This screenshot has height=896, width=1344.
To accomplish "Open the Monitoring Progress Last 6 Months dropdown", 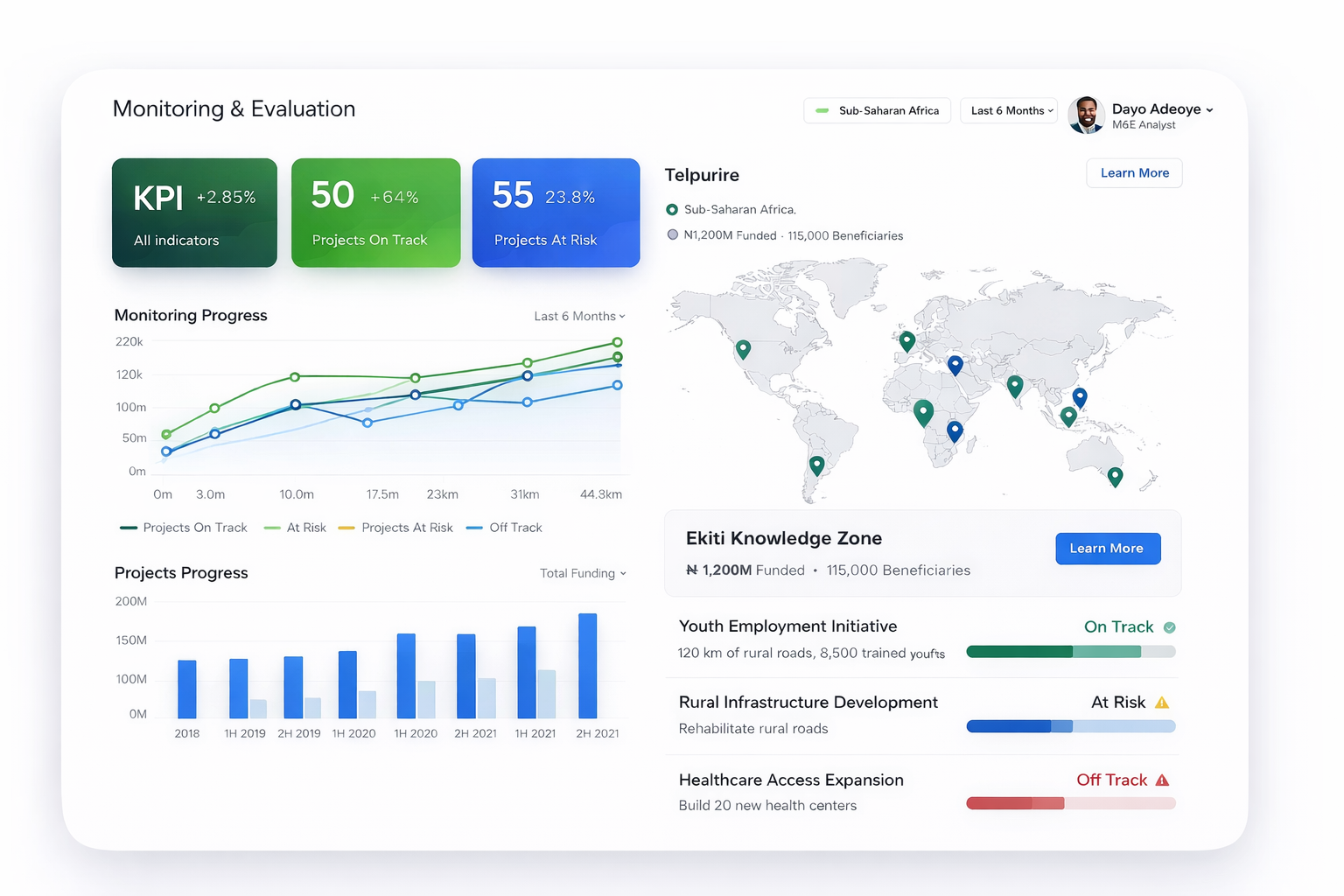I will [x=579, y=316].
